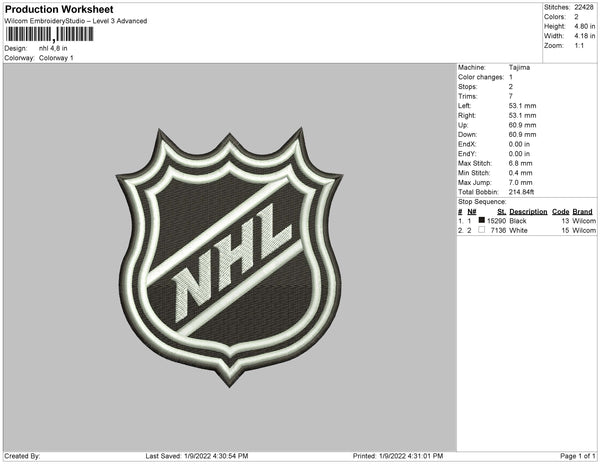Screen dimensions: 600x464
Task: Click the Code column header
Action: point(561,212)
